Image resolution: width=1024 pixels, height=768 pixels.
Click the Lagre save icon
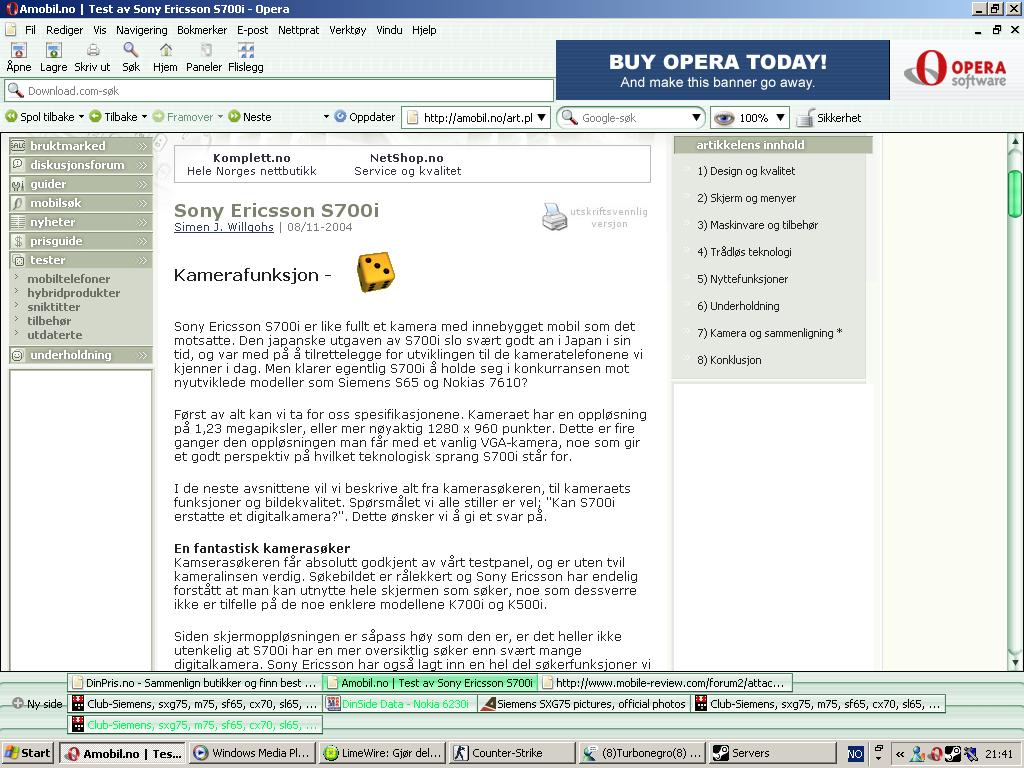(54, 51)
